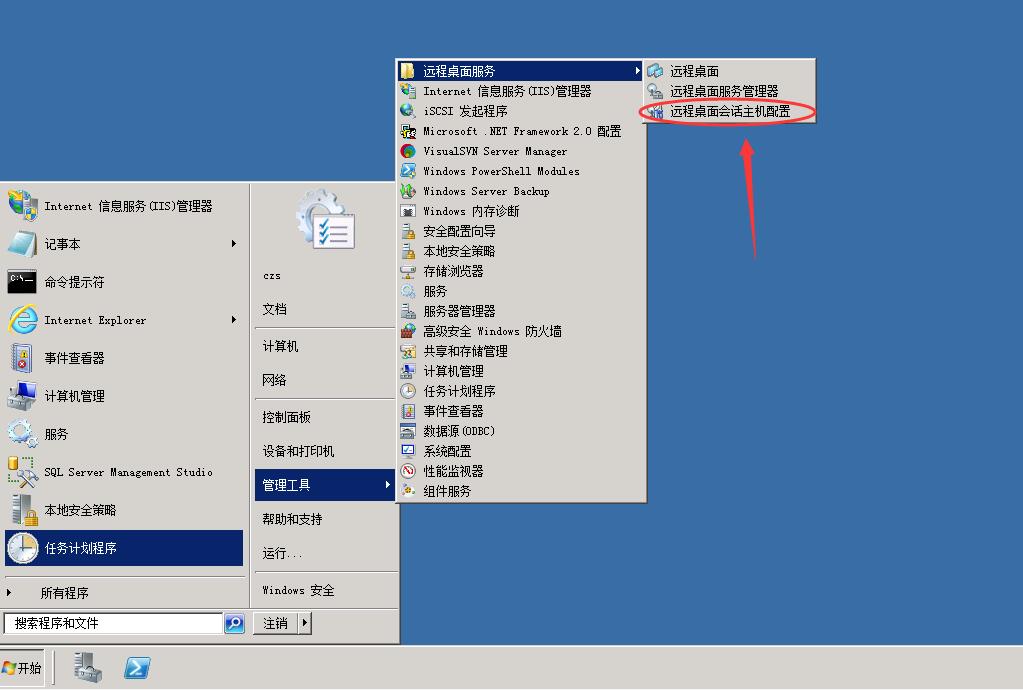Open 共享和存储管理 icon
This screenshot has height=690, width=1023.
(408, 352)
